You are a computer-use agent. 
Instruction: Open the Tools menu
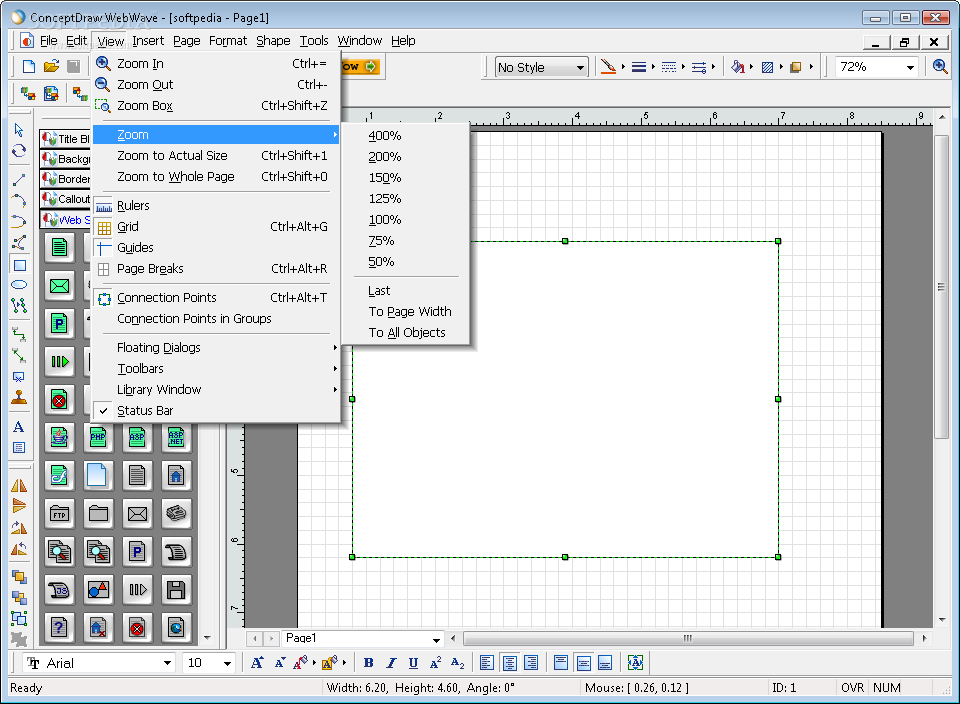point(314,41)
